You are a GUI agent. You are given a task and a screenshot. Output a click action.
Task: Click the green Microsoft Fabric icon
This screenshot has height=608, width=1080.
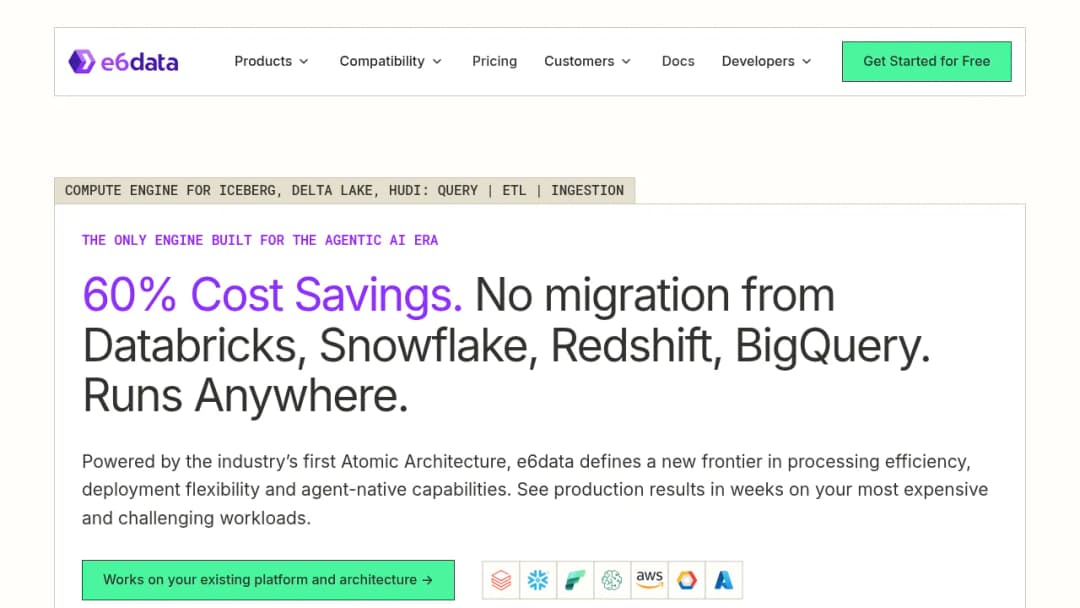click(x=575, y=580)
